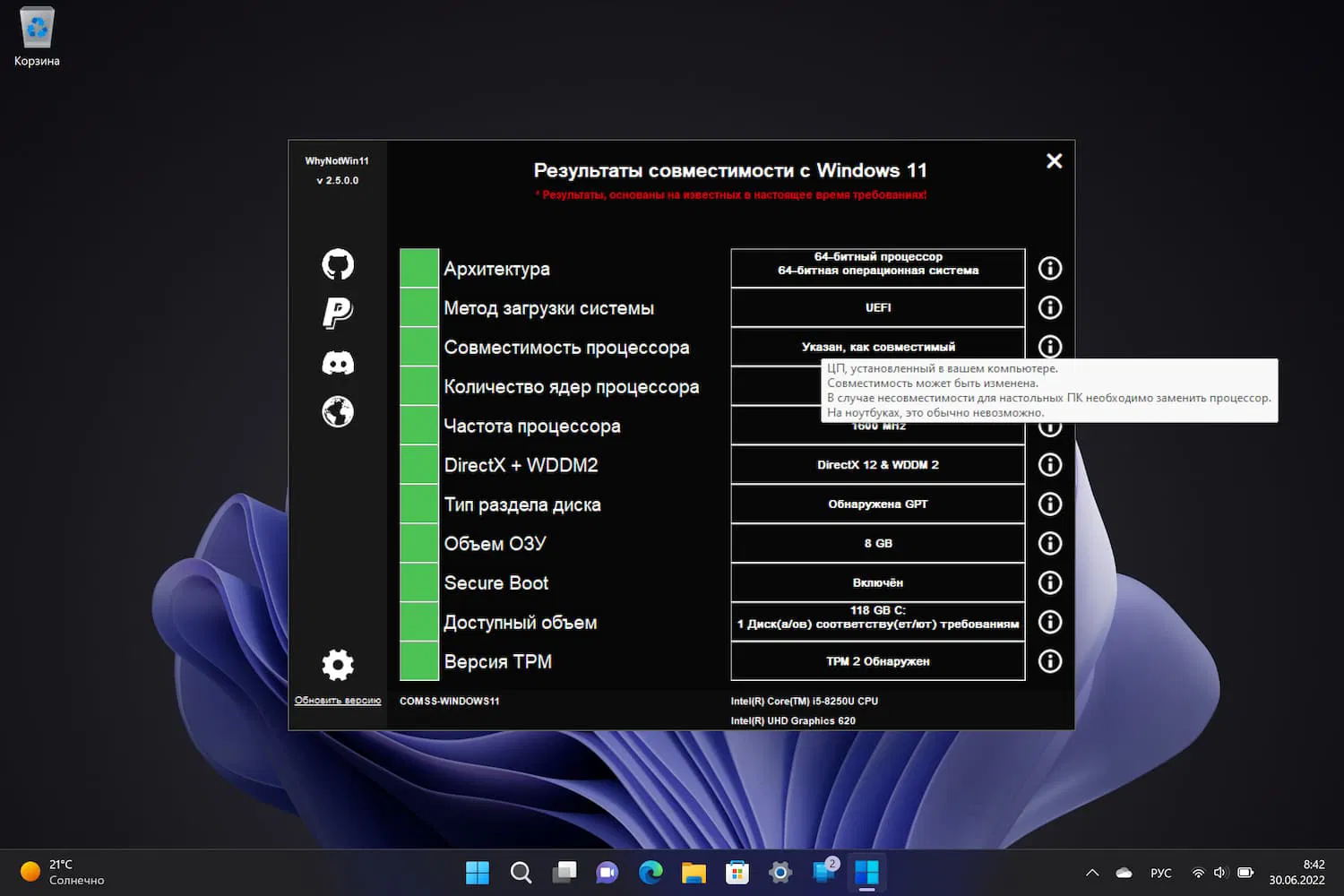Select the DirectX 12 & WDDM 2 result

(x=878, y=465)
